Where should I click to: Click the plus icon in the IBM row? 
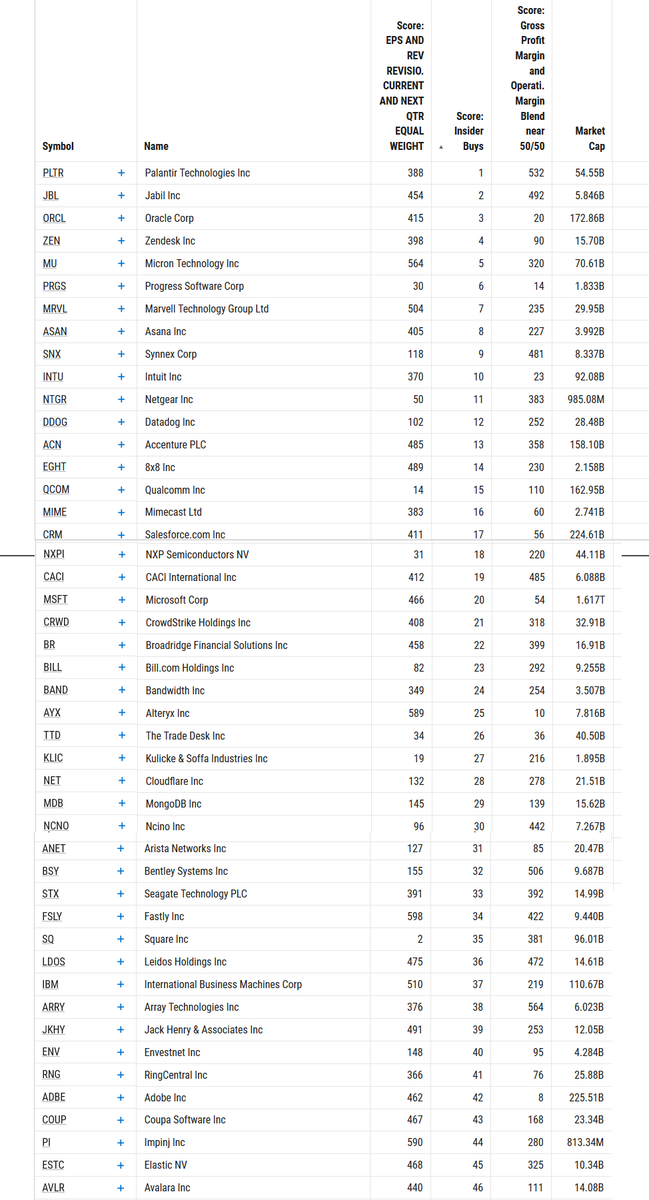121,984
